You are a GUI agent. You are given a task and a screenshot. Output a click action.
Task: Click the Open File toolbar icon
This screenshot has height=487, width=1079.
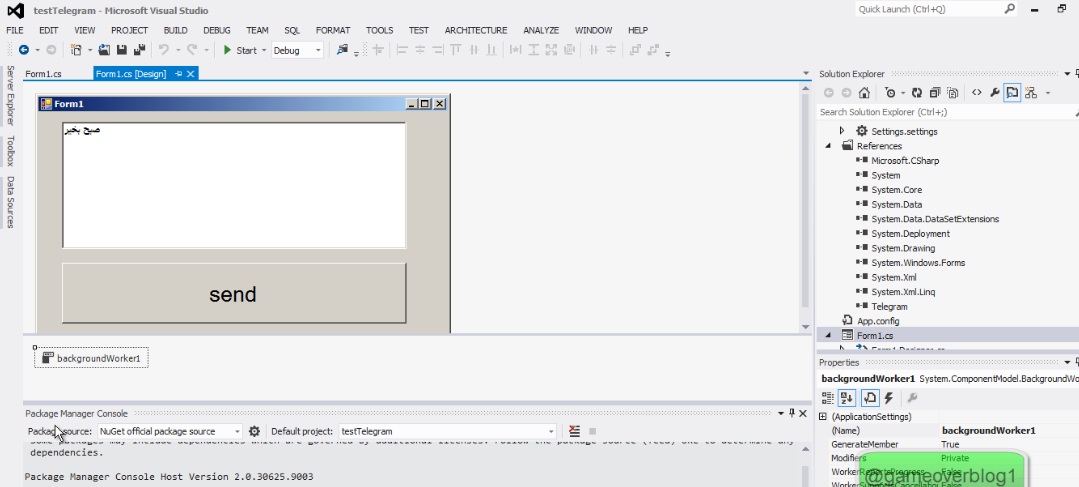[x=104, y=50]
